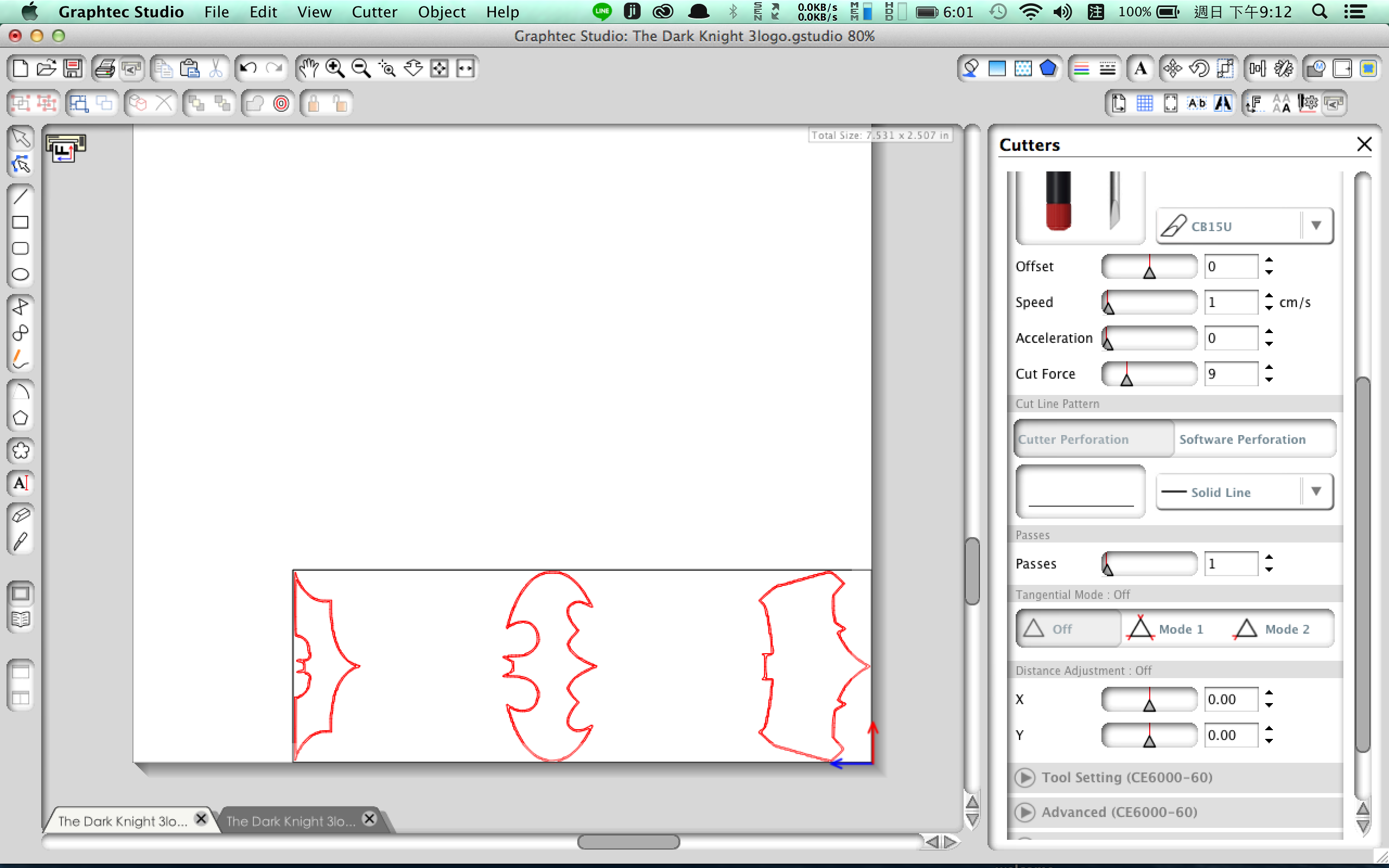
Task: Open the Solid Line pattern dropdown
Action: coord(1244,492)
